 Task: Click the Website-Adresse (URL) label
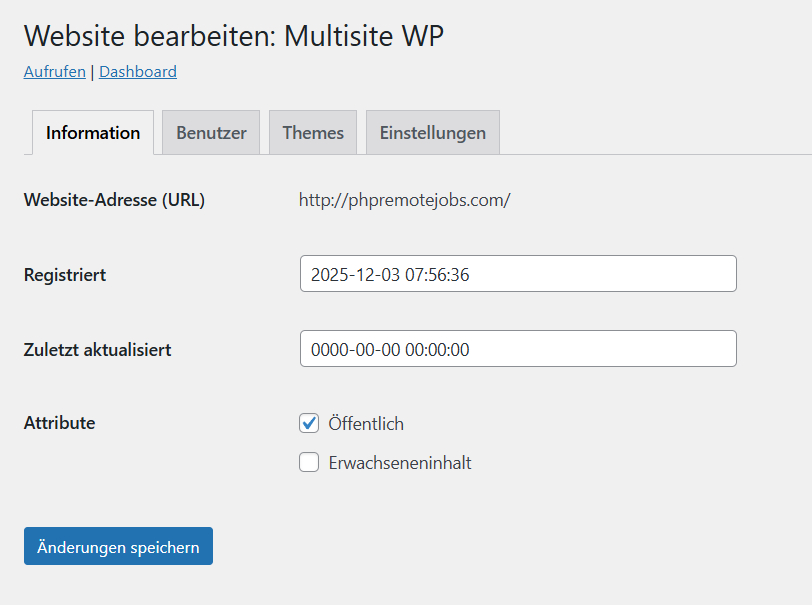[x=114, y=200]
